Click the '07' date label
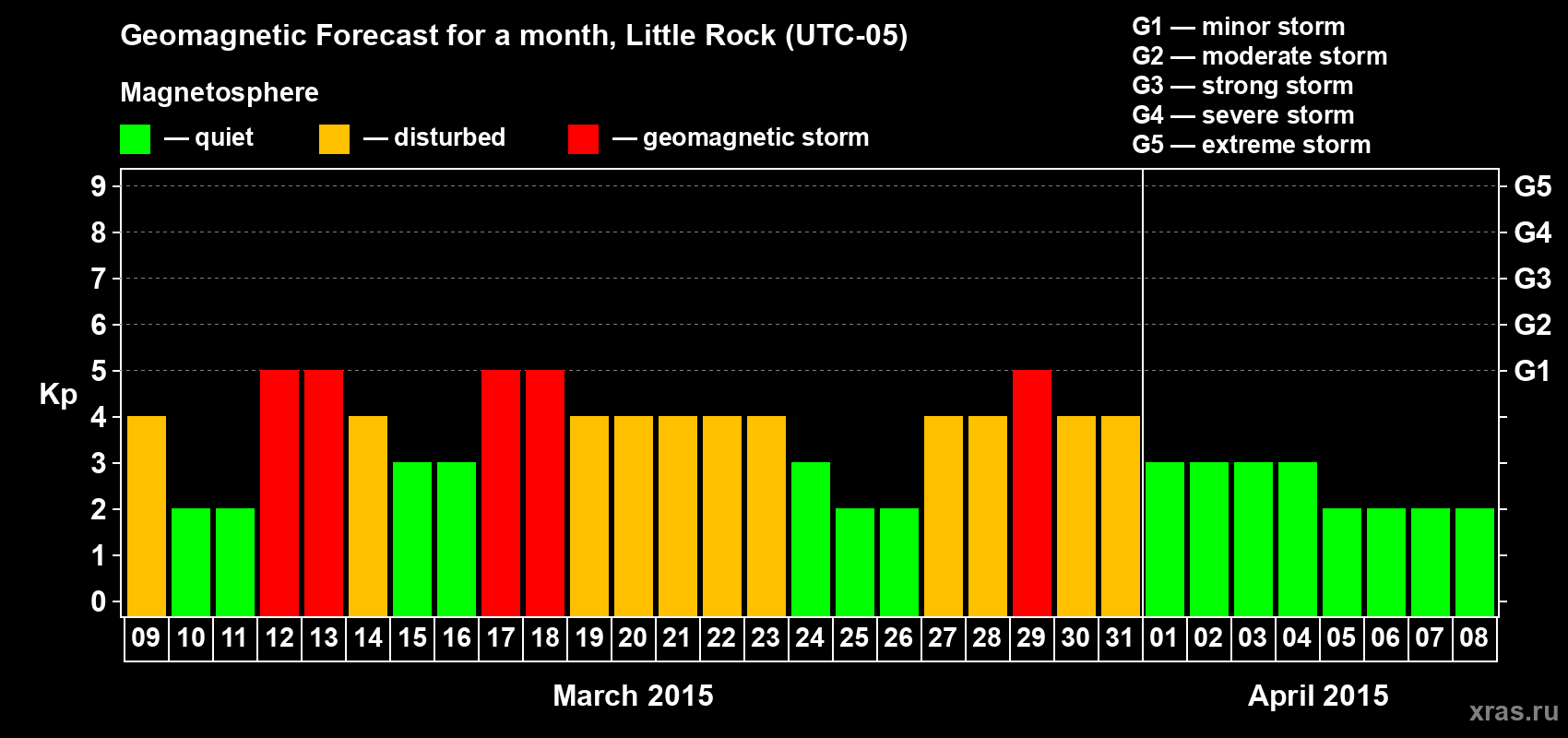This screenshot has width=1568, height=738. pos(1430,638)
